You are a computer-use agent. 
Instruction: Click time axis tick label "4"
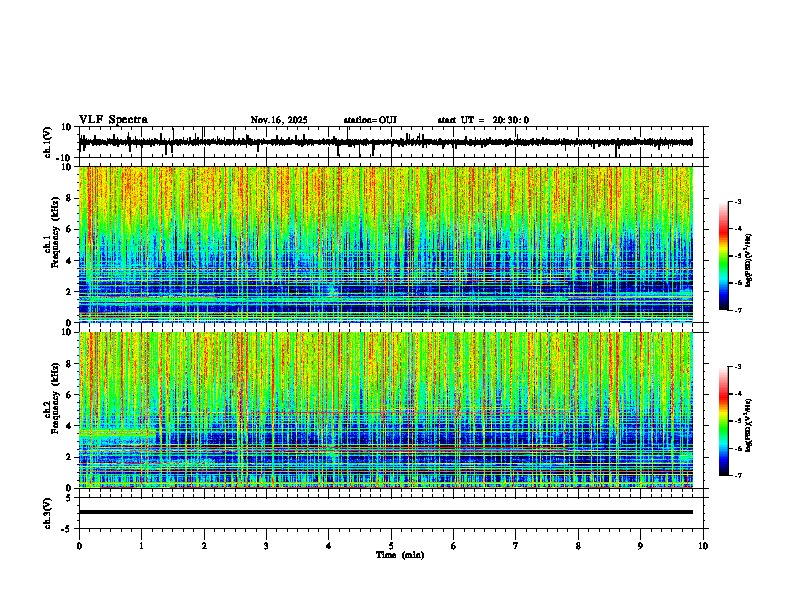329,546
